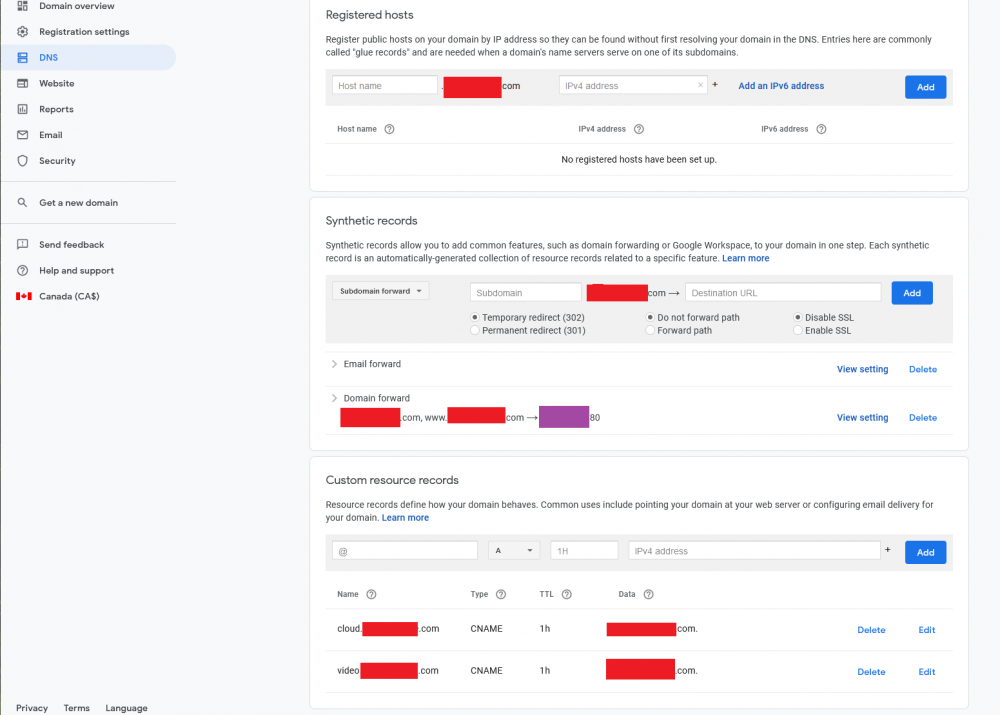Click the Canada flag icon
1000x715 pixels.
click(x=24, y=297)
